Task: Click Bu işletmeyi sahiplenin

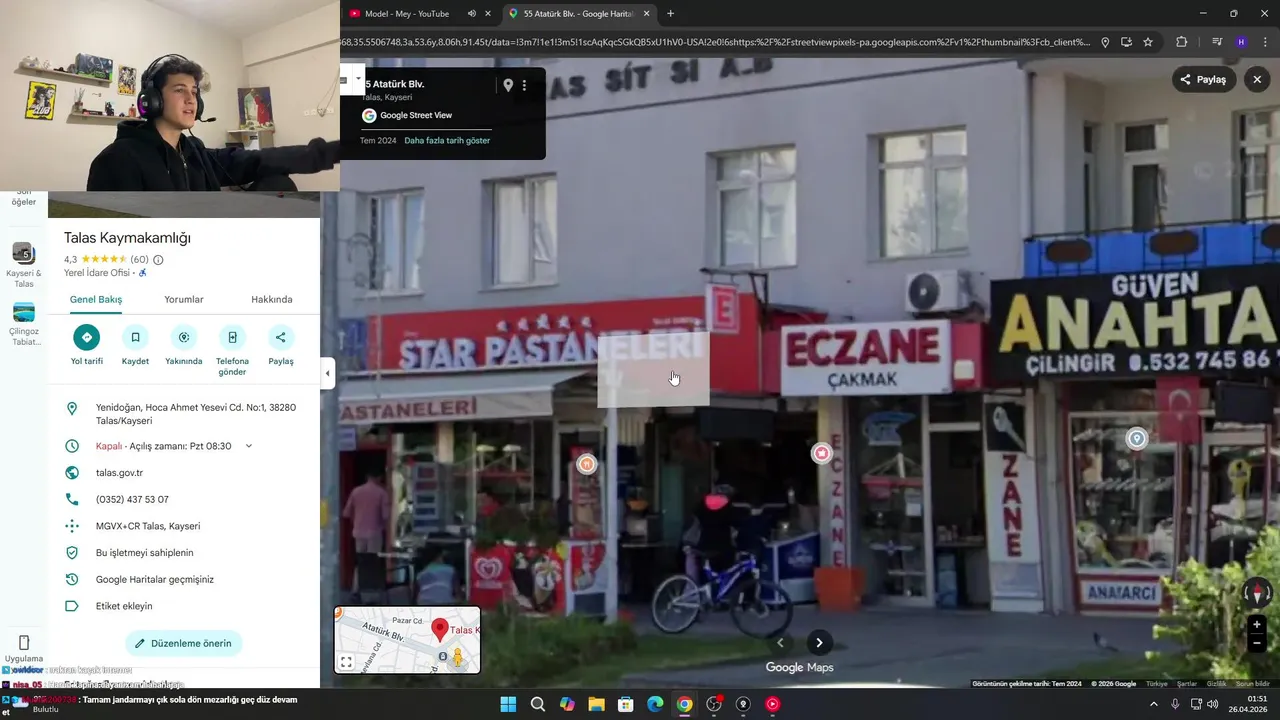Action: 145,553
